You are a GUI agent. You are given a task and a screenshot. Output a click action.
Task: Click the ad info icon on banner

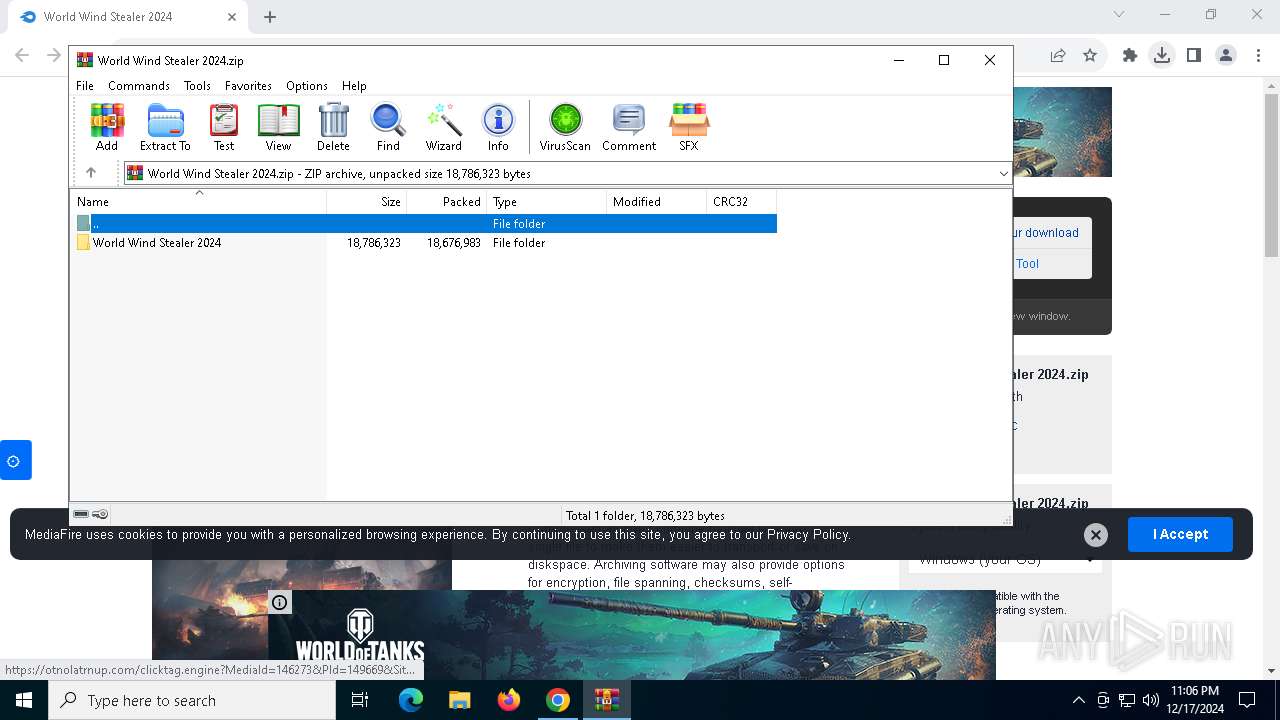pos(280,602)
